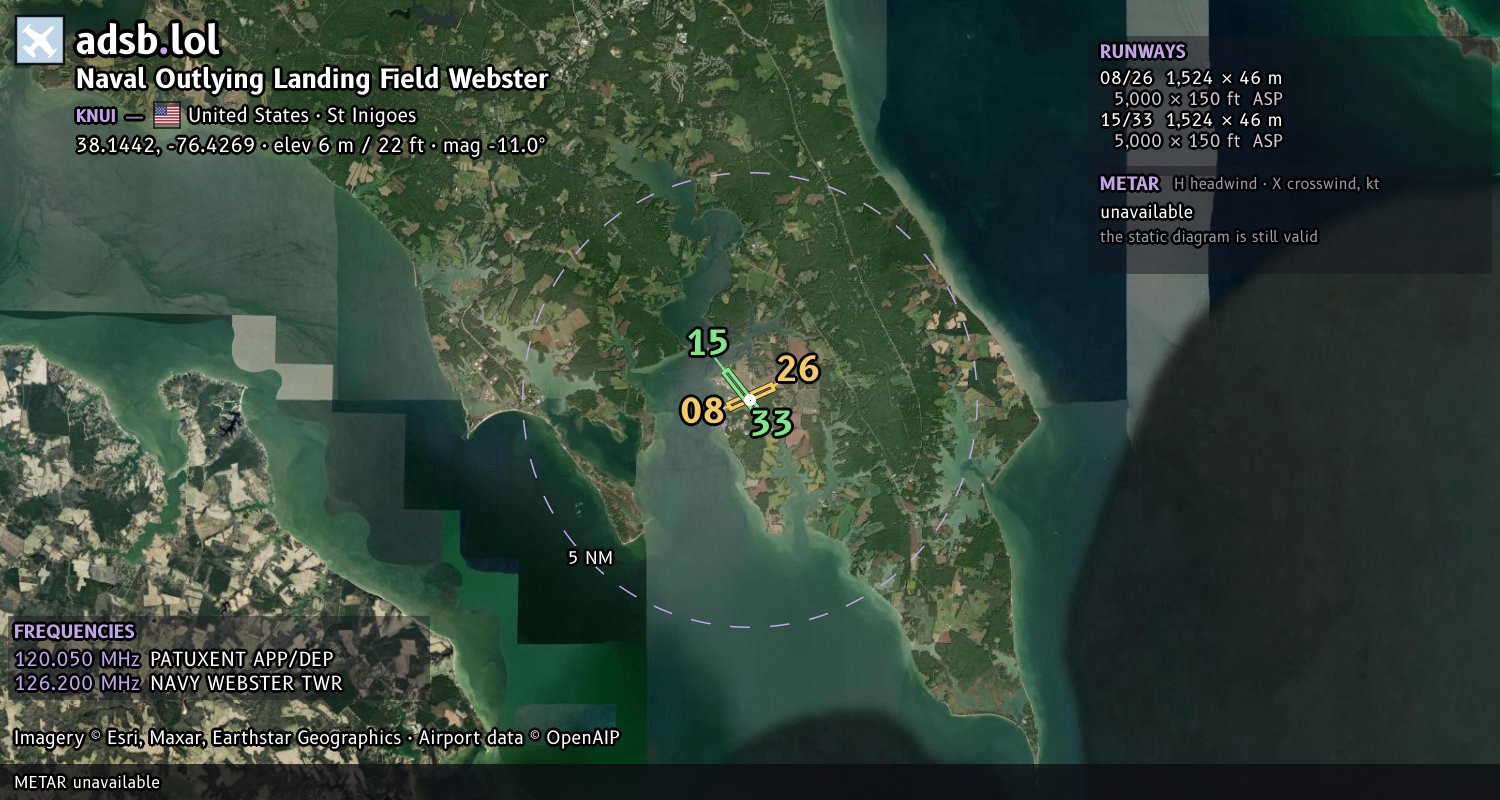
Task: Click the runway 33 label on map
Action: 772,424
